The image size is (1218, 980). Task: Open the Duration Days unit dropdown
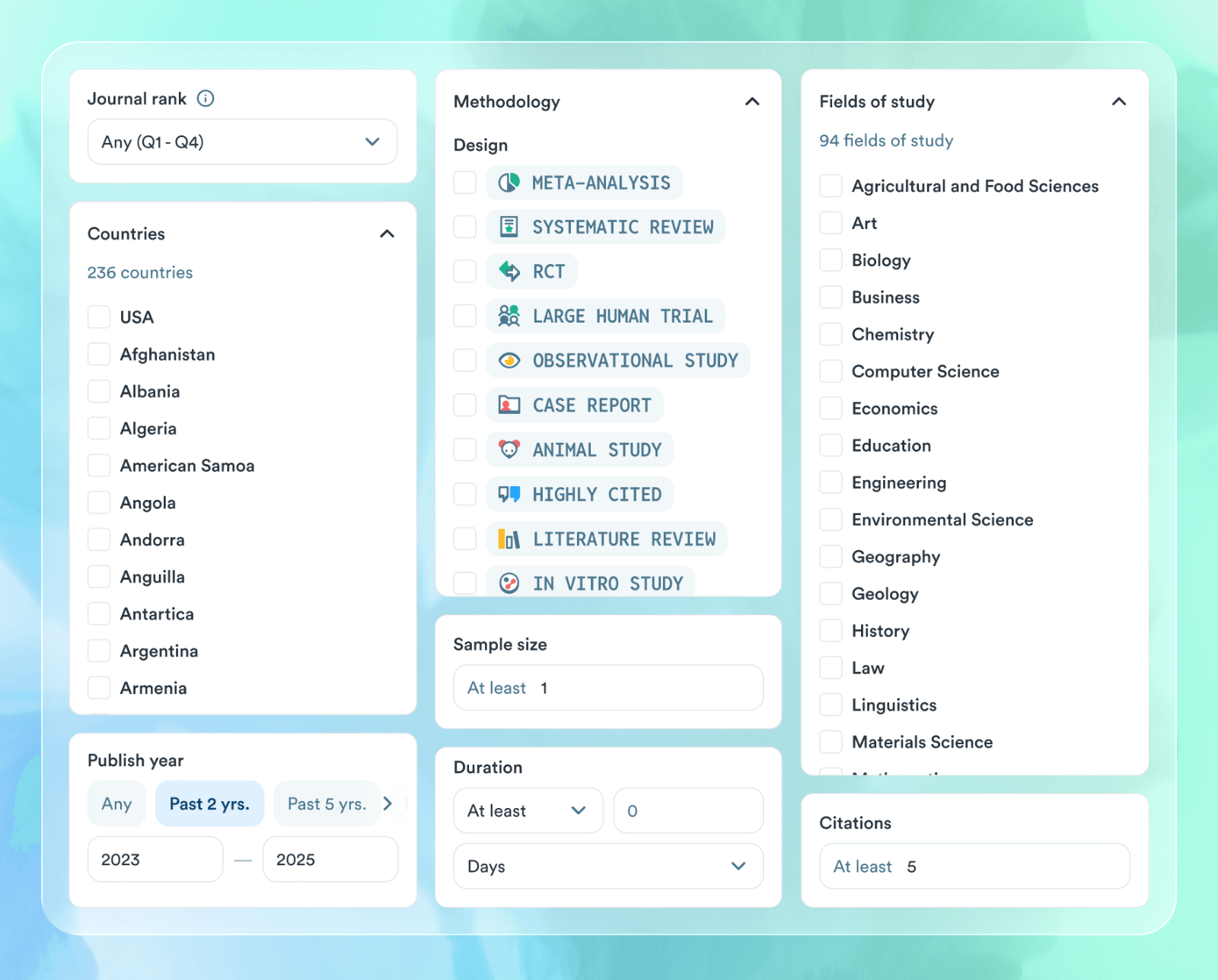[x=608, y=866]
